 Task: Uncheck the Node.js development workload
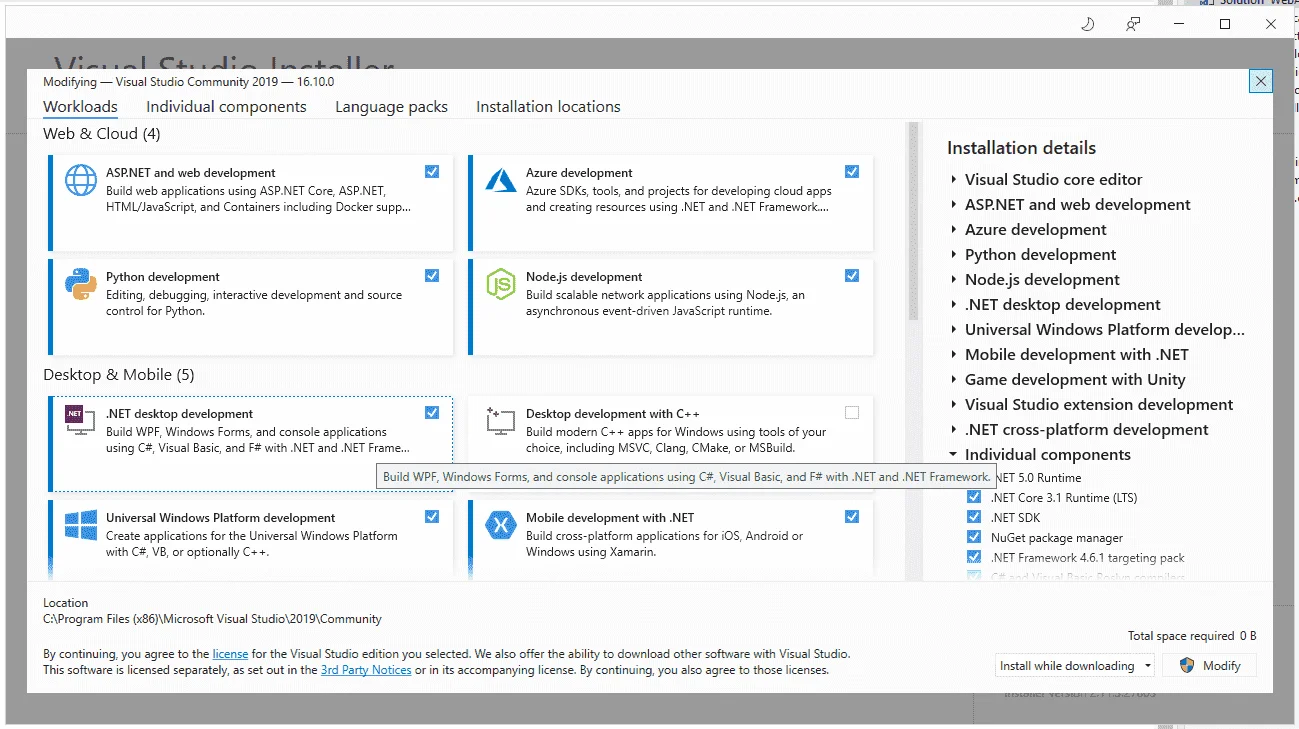(852, 276)
